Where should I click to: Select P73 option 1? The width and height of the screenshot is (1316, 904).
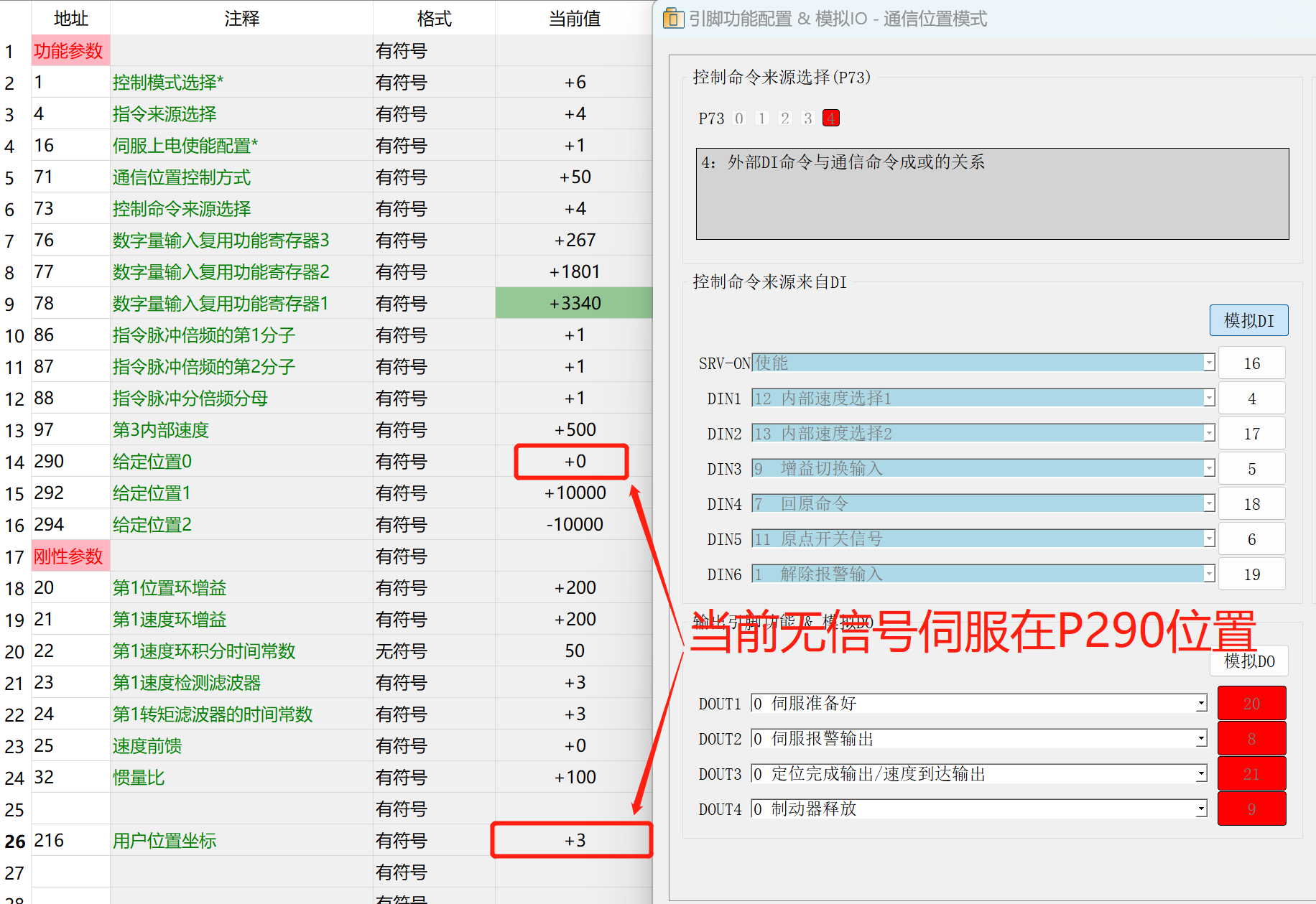[762, 118]
